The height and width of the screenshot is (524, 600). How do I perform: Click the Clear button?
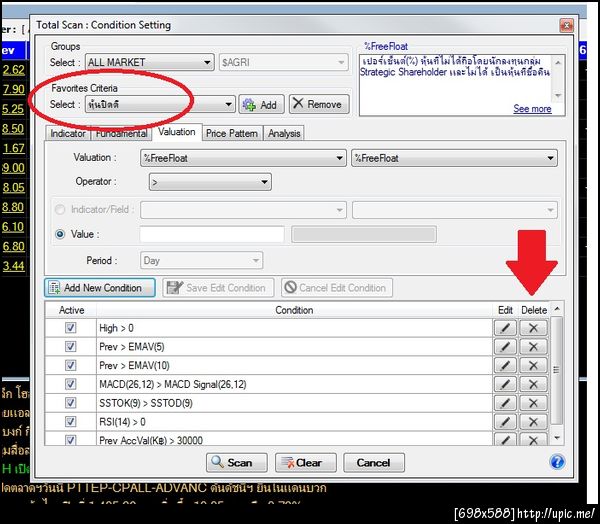[305, 462]
